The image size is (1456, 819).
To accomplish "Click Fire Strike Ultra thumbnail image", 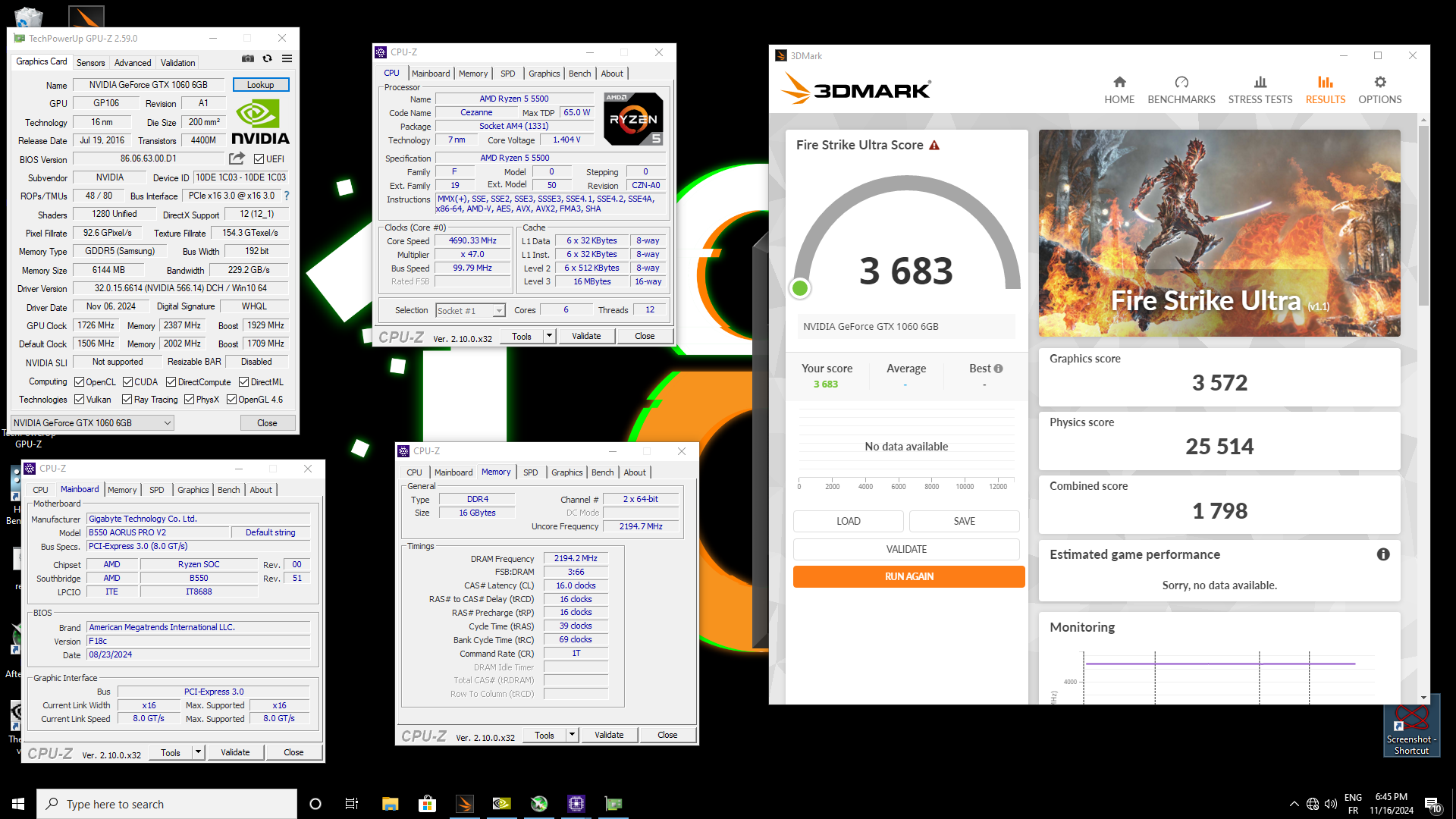I will point(1219,233).
